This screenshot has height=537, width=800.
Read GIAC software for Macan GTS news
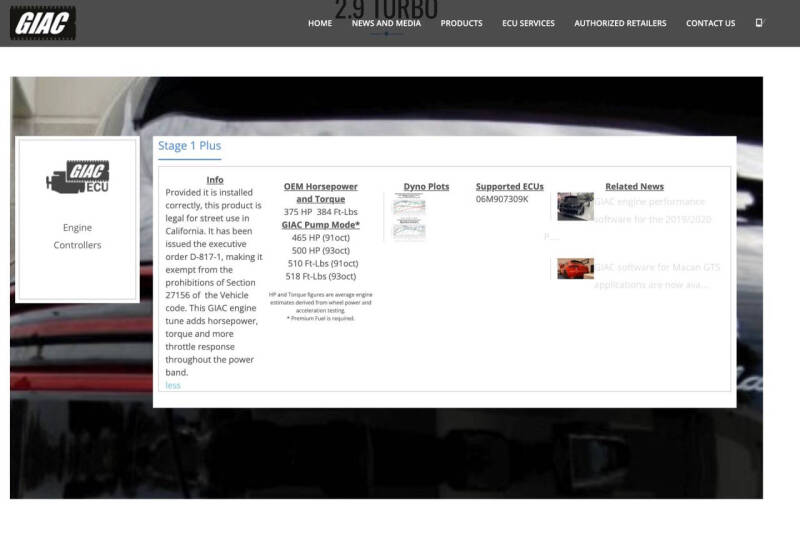click(657, 276)
